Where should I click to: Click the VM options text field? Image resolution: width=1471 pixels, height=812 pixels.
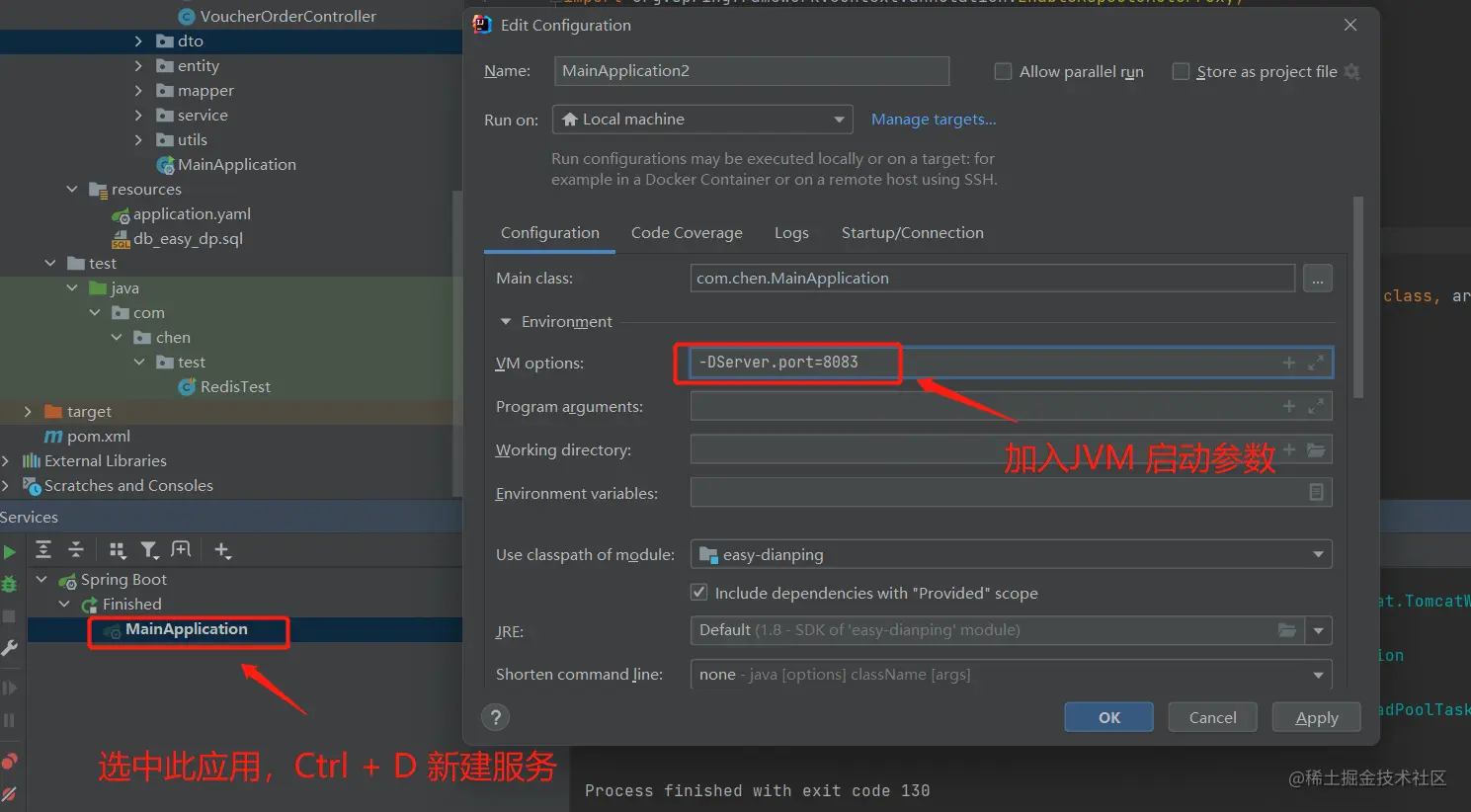1011,363
